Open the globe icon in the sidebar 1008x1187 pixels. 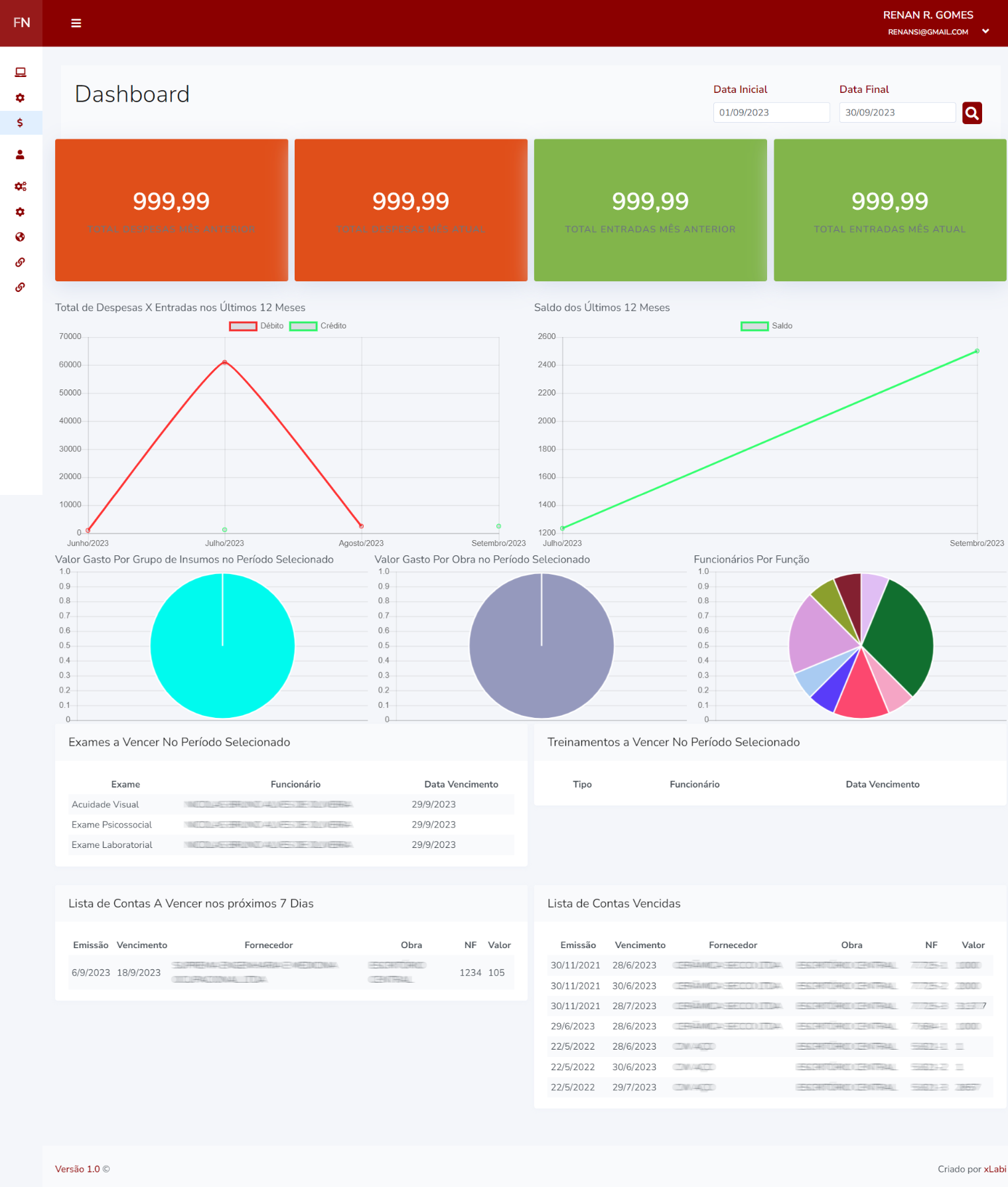[x=21, y=237]
